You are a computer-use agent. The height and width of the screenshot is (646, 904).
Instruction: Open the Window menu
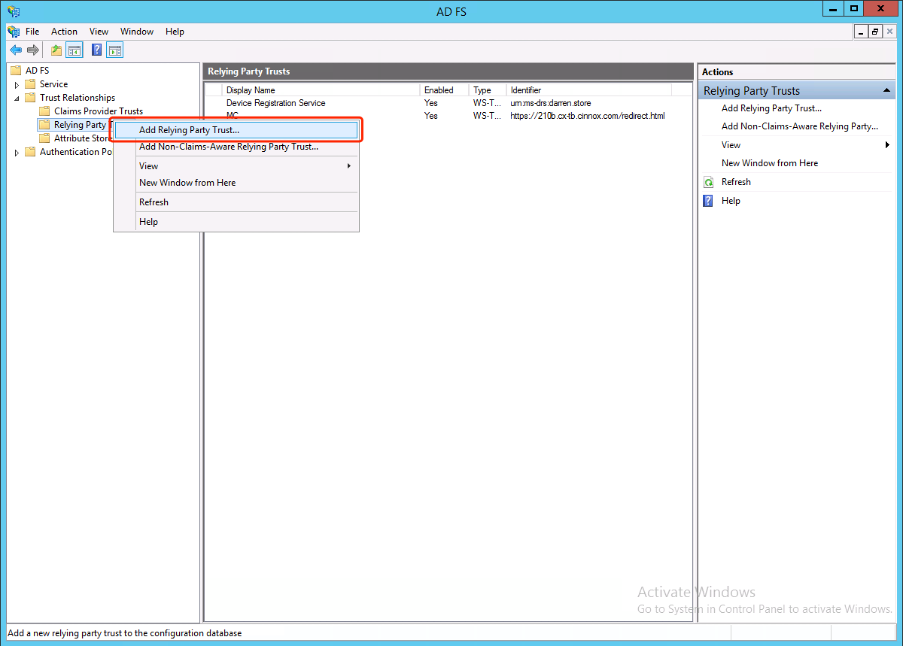137,32
